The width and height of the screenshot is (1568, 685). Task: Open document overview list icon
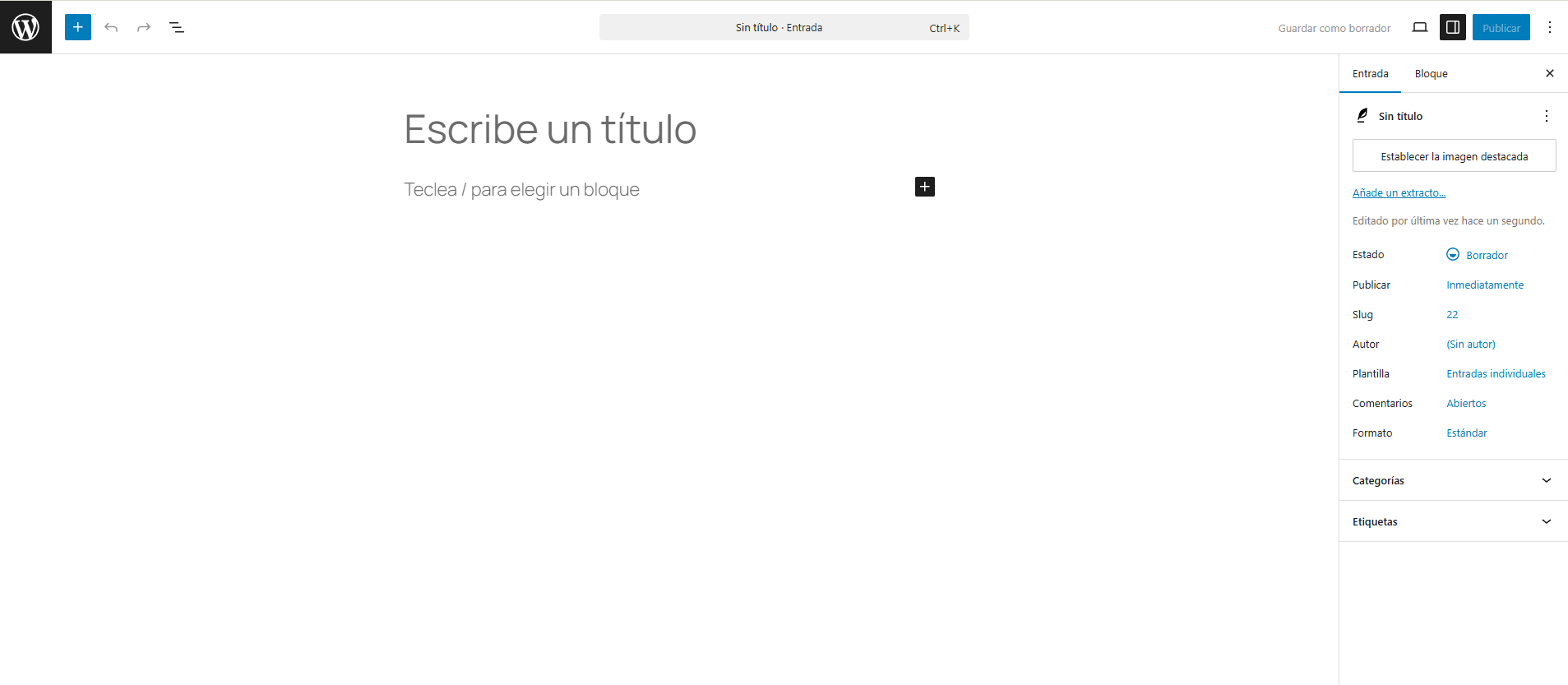177,27
